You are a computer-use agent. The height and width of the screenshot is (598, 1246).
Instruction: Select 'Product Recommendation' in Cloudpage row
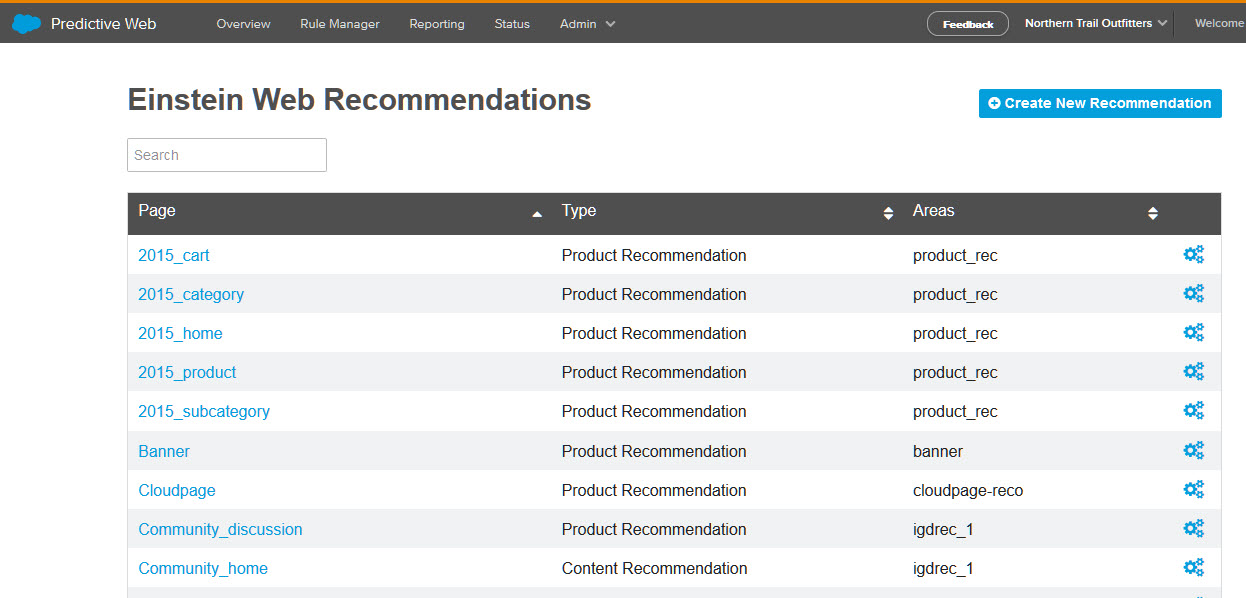(654, 490)
